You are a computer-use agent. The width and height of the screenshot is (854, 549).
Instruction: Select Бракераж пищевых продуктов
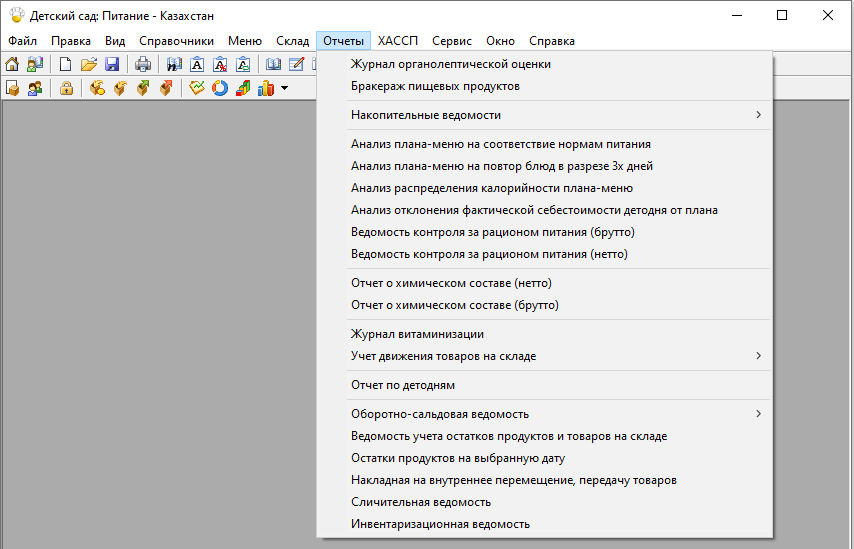pyautogui.click(x=545, y=86)
